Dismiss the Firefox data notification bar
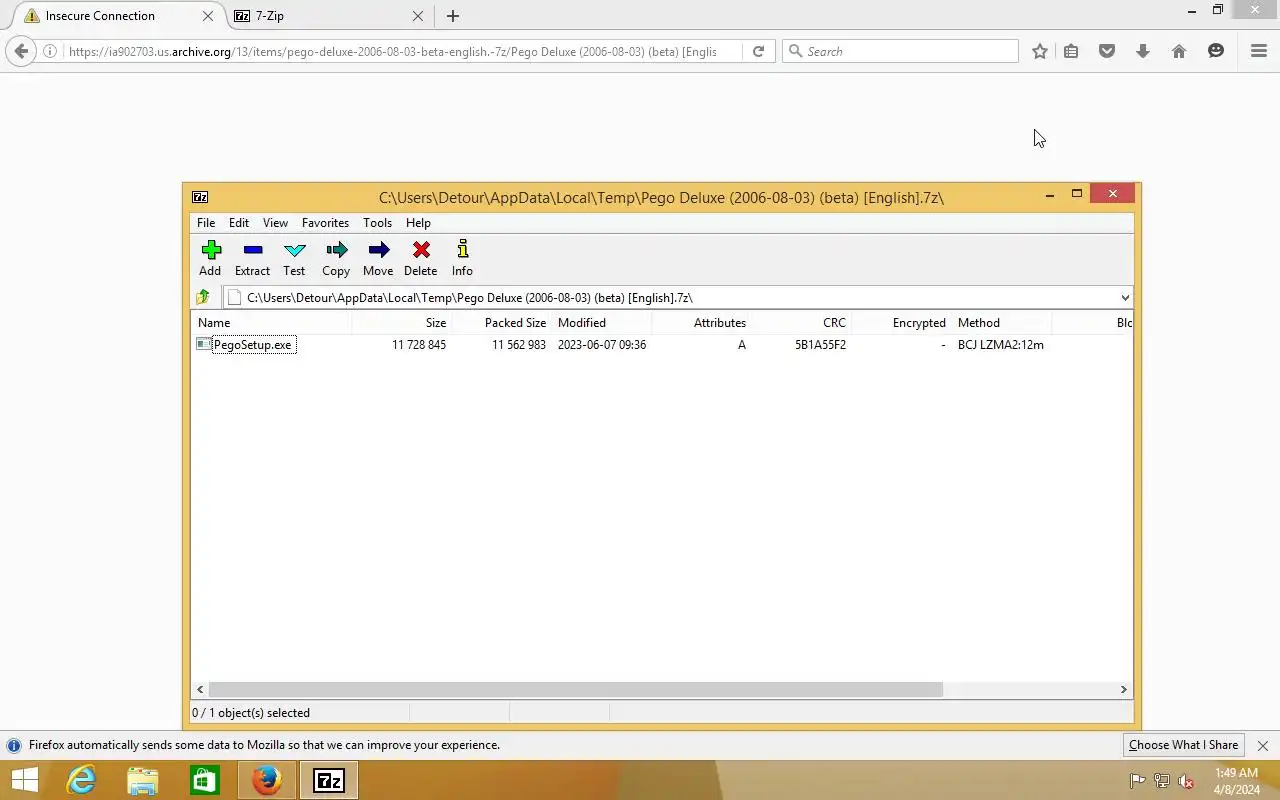 [1263, 746]
